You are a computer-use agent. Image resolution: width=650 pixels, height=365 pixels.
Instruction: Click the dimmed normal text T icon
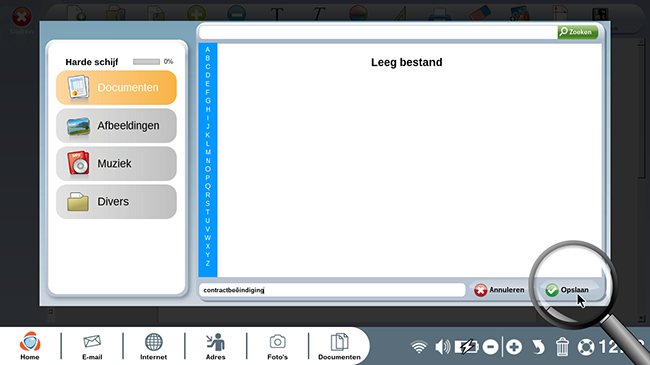coord(277,14)
